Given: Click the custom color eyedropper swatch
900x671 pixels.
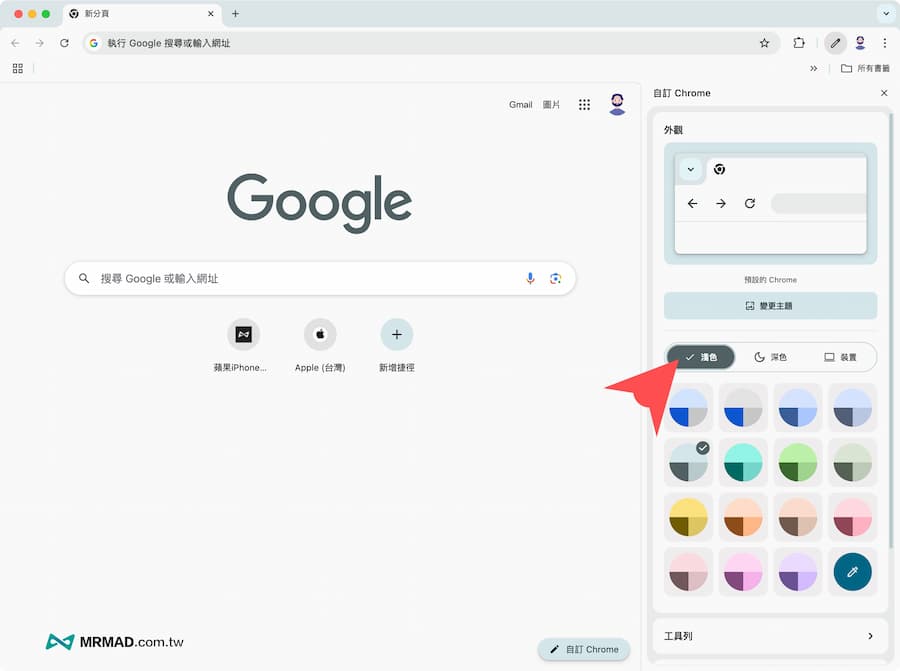Looking at the screenshot, I should click(x=852, y=572).
